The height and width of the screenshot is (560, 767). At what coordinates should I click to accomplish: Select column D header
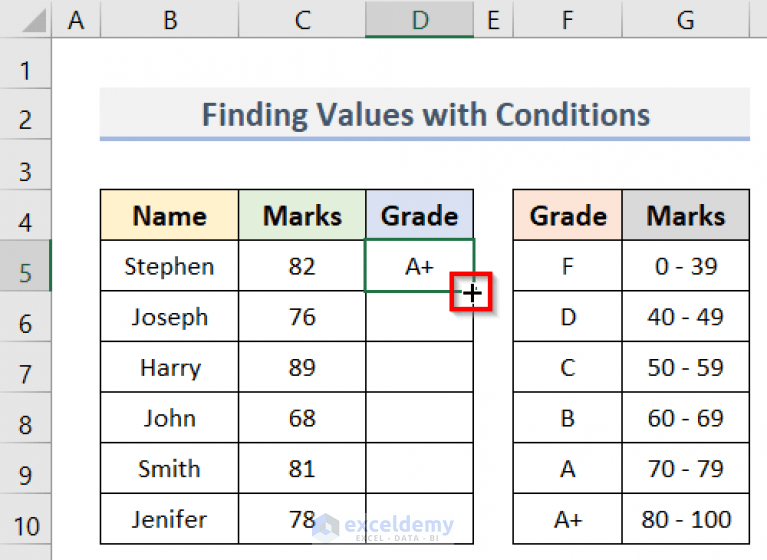[x=420, y=20]
